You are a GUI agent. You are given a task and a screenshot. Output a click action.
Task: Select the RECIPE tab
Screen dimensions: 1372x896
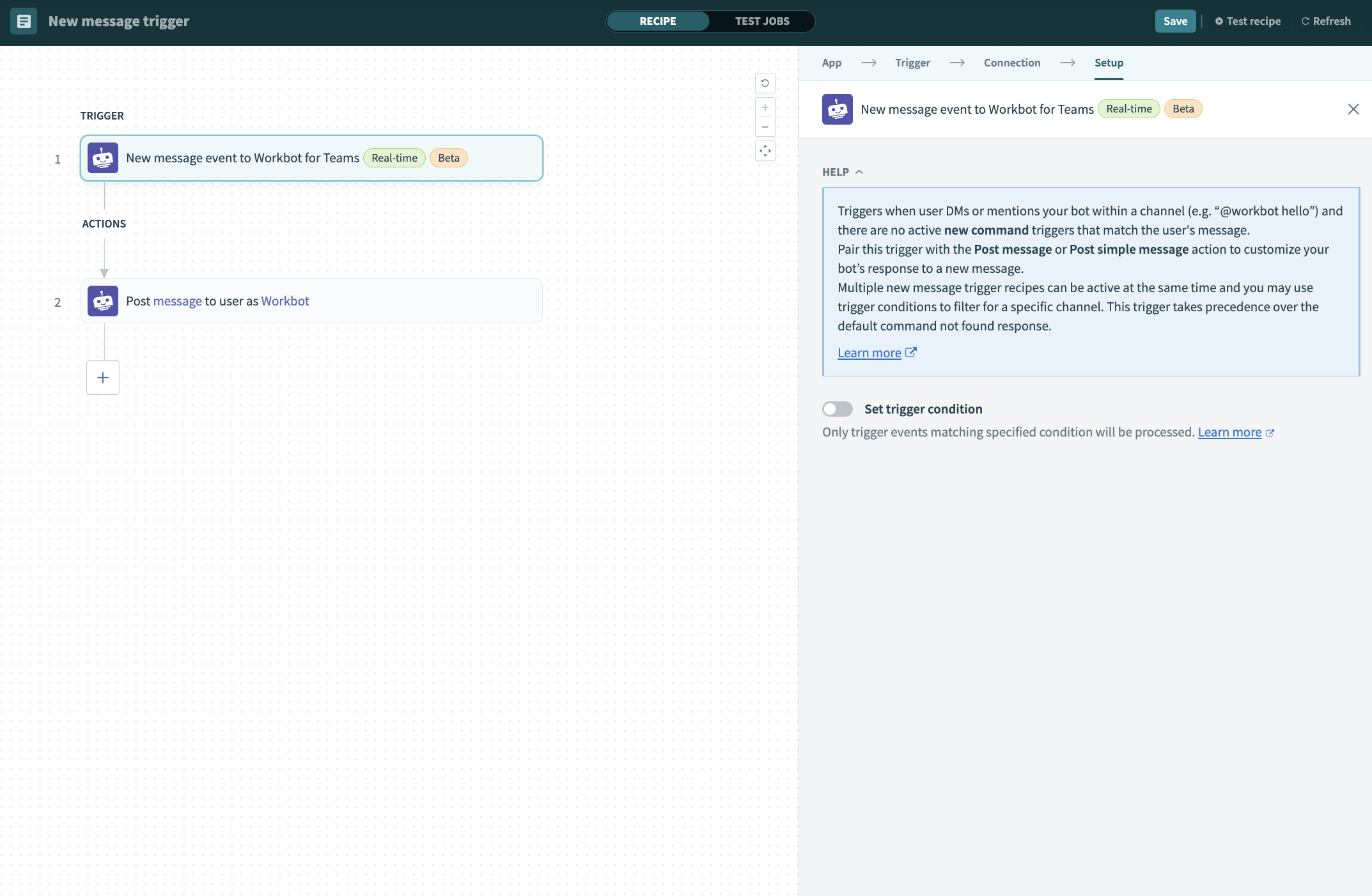657,21
